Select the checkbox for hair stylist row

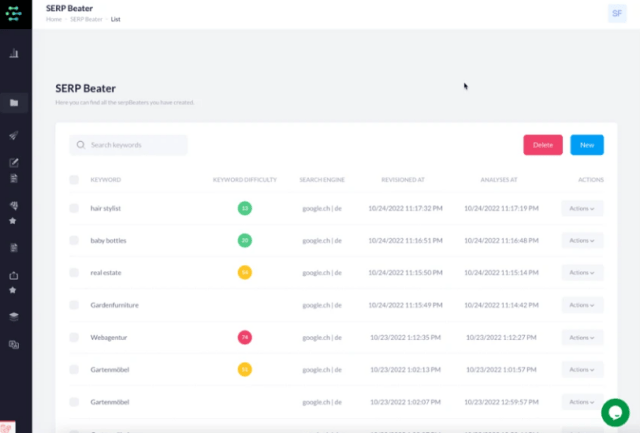point(74,208)
